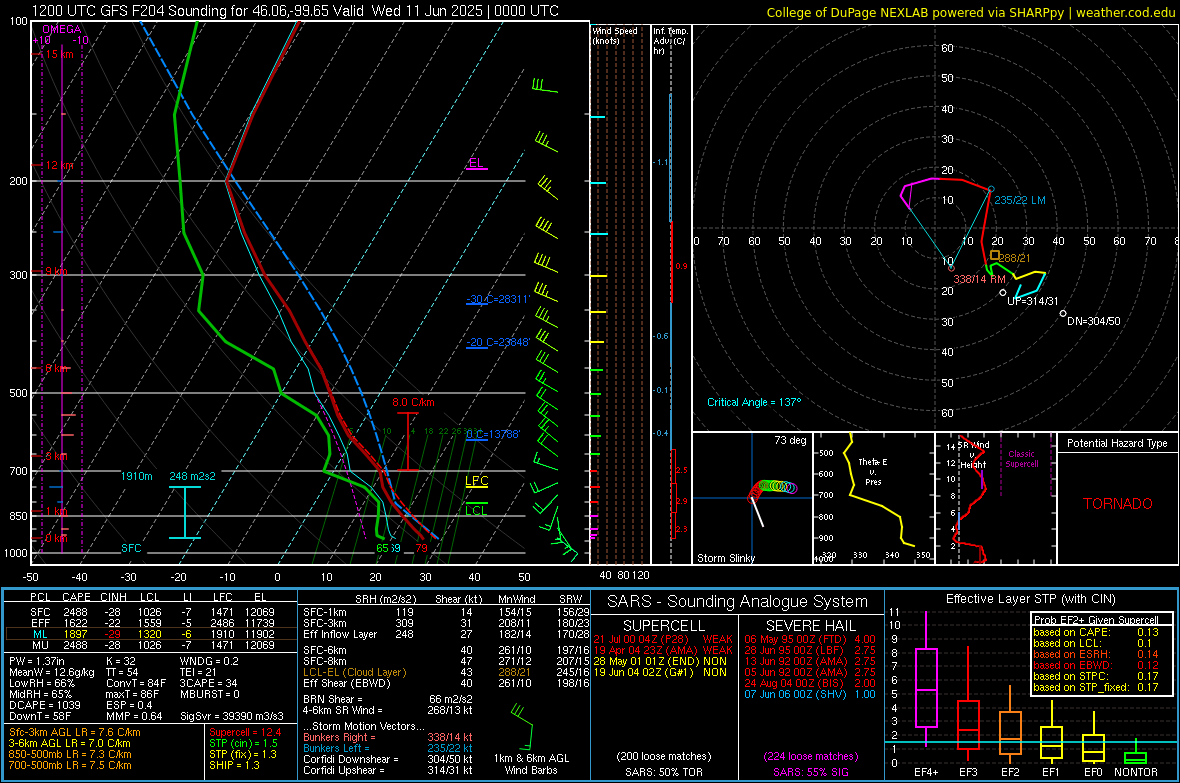Click the Wind Speed (knots) panel header

pos(616,35)
